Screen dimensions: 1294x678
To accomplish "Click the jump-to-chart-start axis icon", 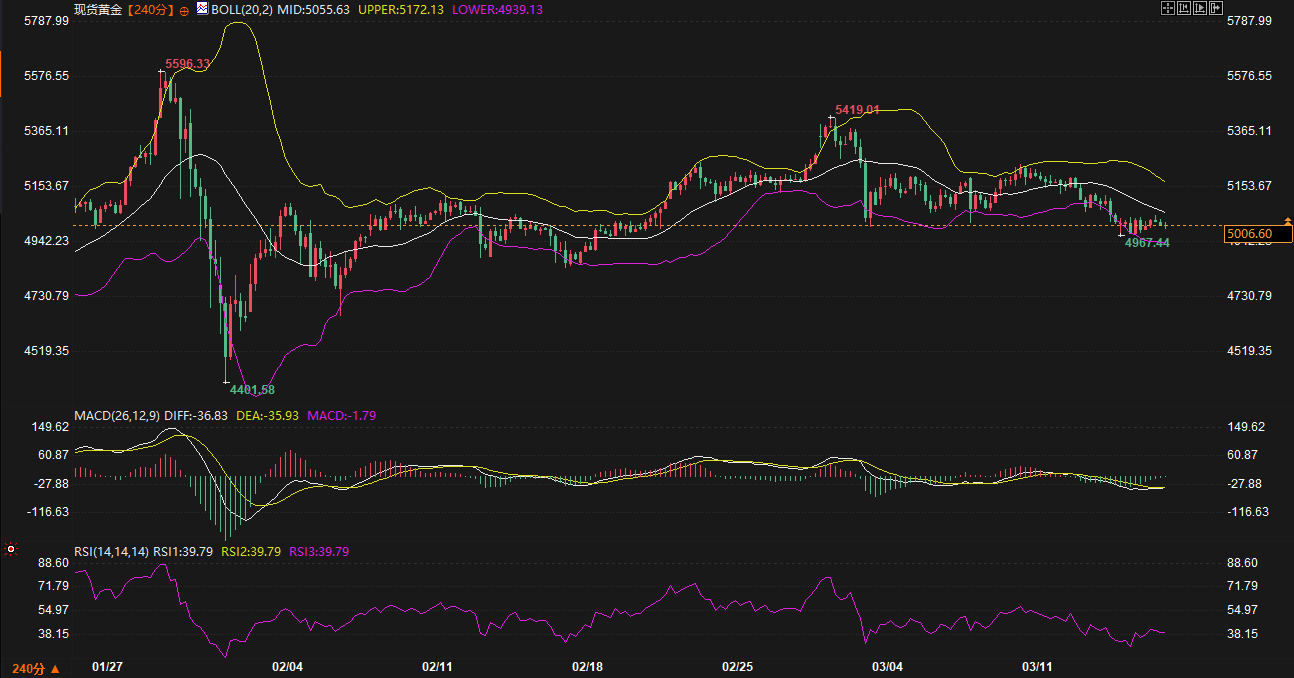I will pos(1183,8).
